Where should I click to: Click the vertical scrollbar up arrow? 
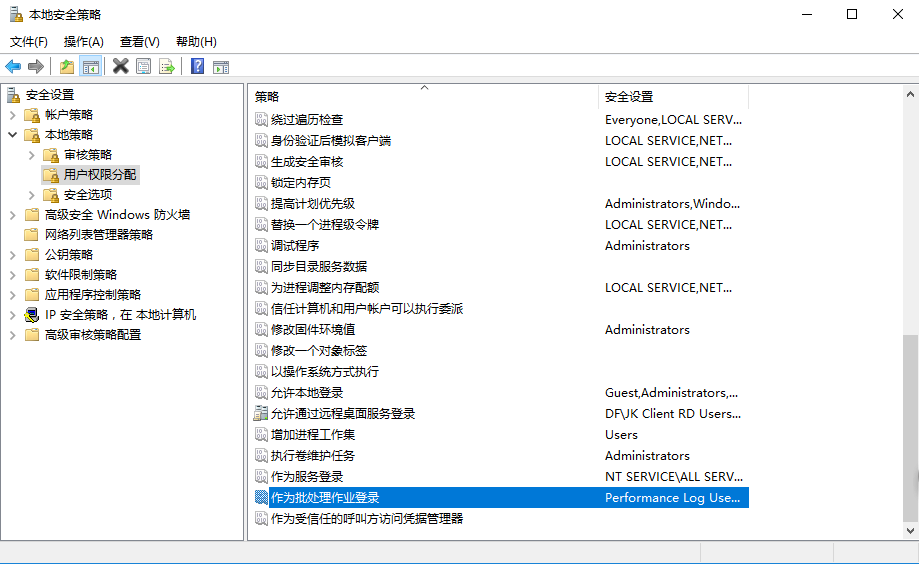click(910, 94)
